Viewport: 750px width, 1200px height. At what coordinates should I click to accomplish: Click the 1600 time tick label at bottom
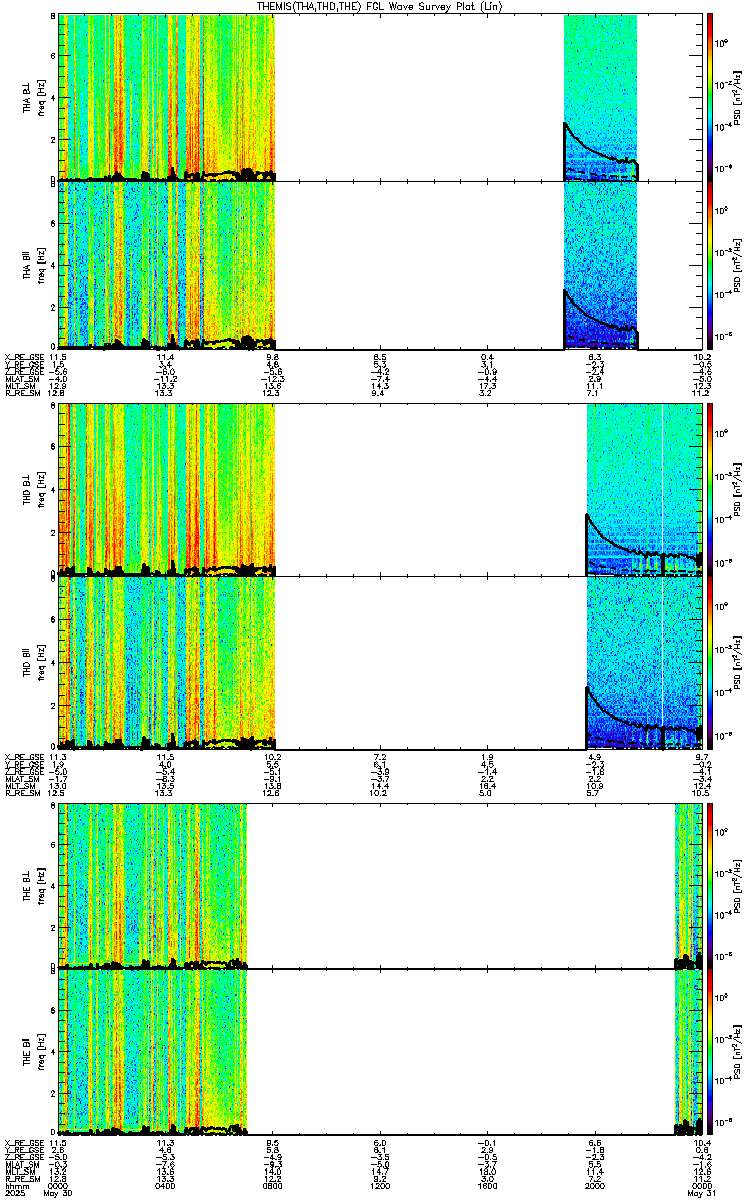(487, 1186)
